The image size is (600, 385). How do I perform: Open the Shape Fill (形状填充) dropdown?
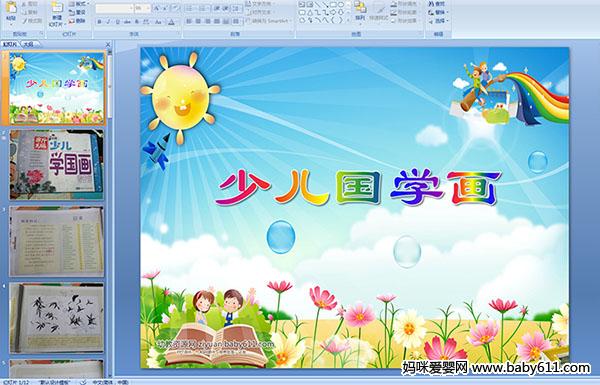tap(406, 4)
